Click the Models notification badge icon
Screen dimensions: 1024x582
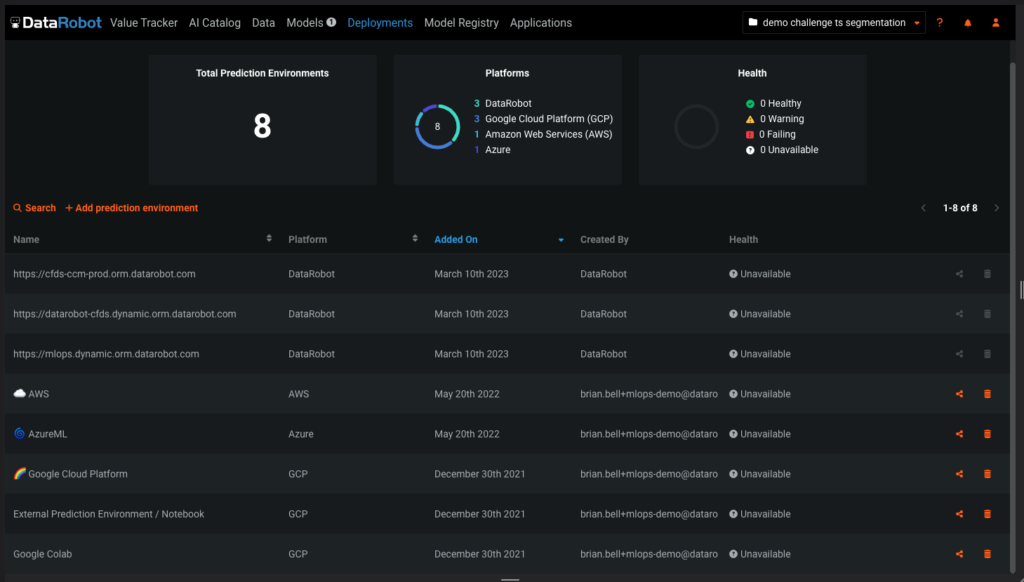(x=331, y=22)
